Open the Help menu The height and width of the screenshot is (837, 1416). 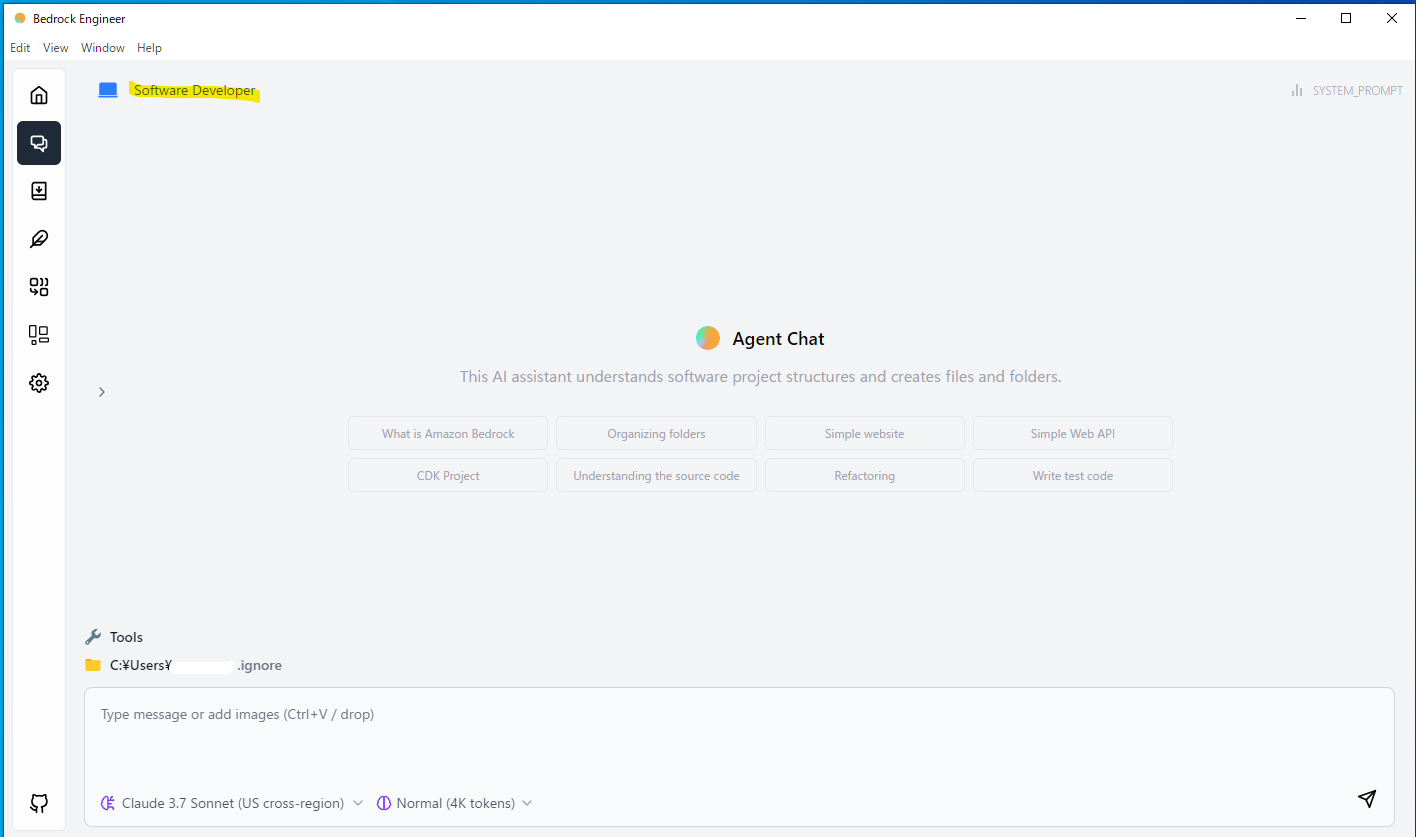coord(149,48)
